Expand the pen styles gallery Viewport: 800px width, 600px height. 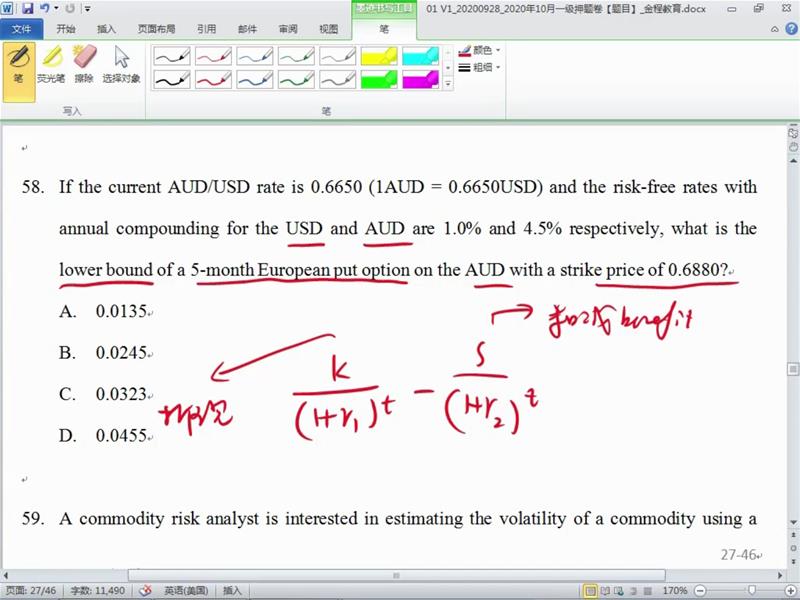tap(447, 84)
